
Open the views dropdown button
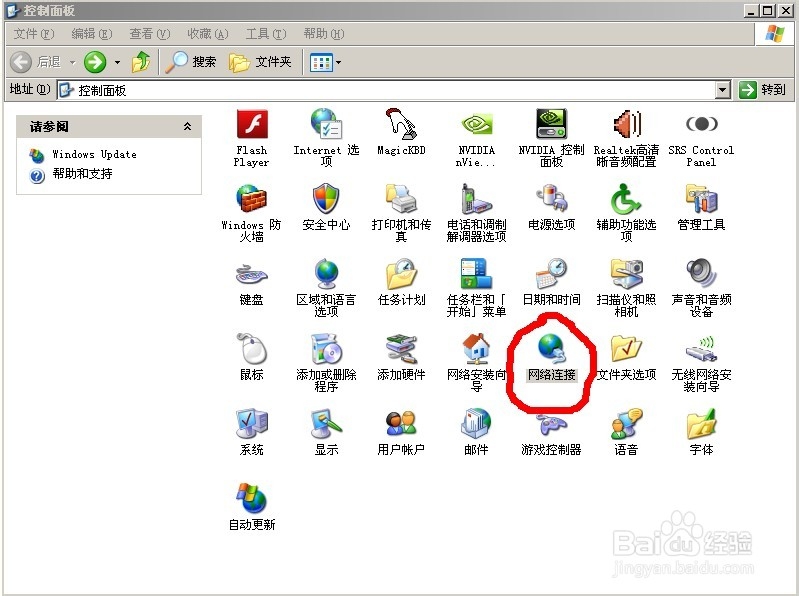pos(325,63)
